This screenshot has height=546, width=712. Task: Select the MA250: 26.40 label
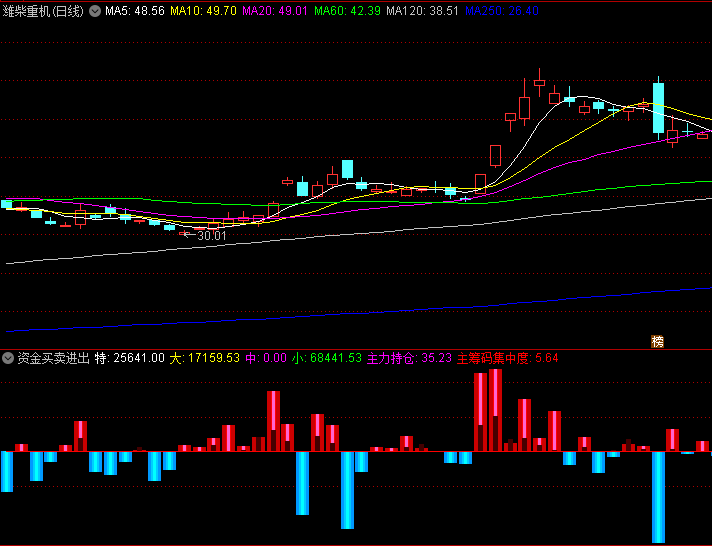point(502,11)
